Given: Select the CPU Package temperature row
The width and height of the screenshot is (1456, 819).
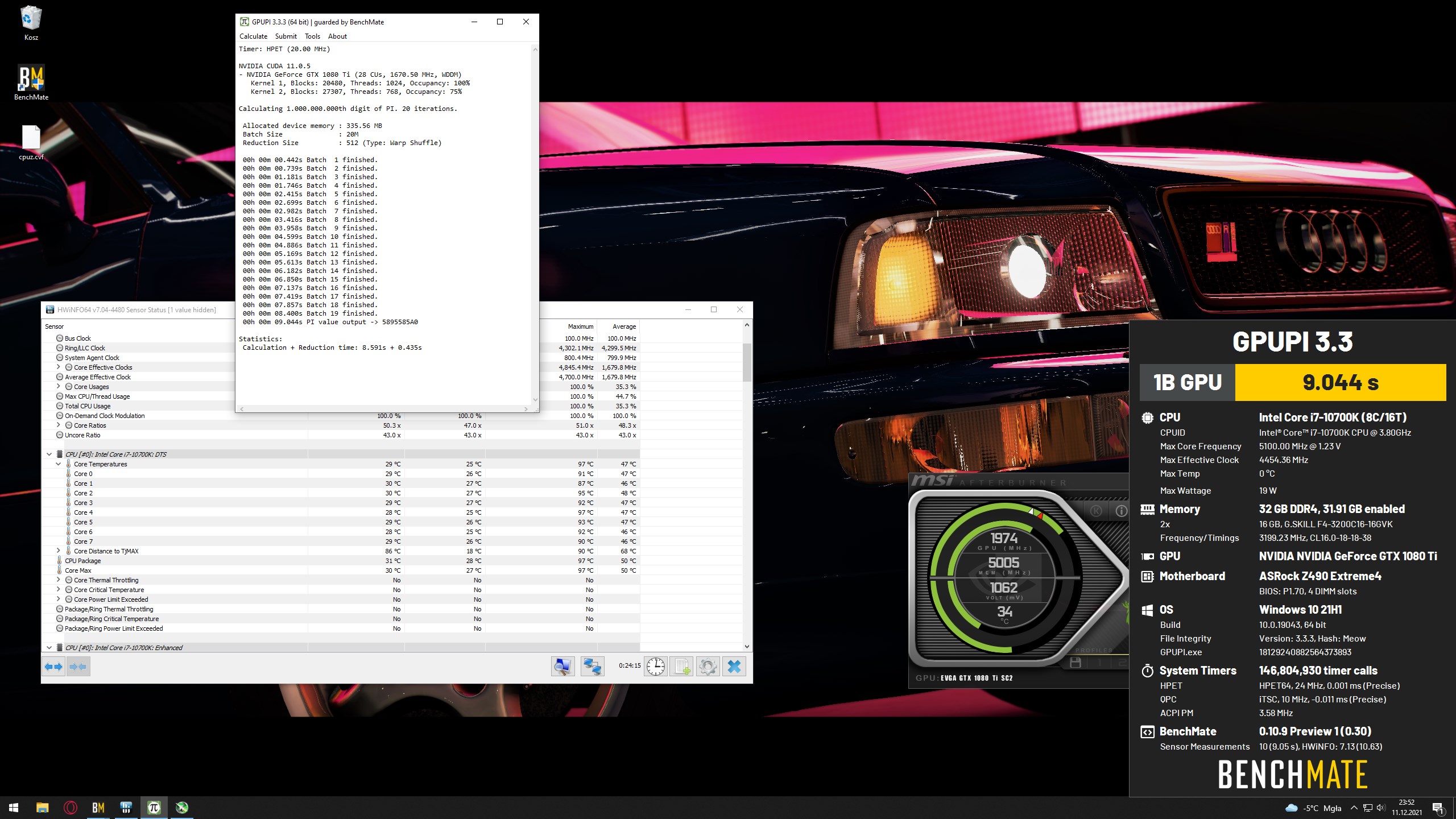Looking at the screenshot, I should [x=341, y=561].
